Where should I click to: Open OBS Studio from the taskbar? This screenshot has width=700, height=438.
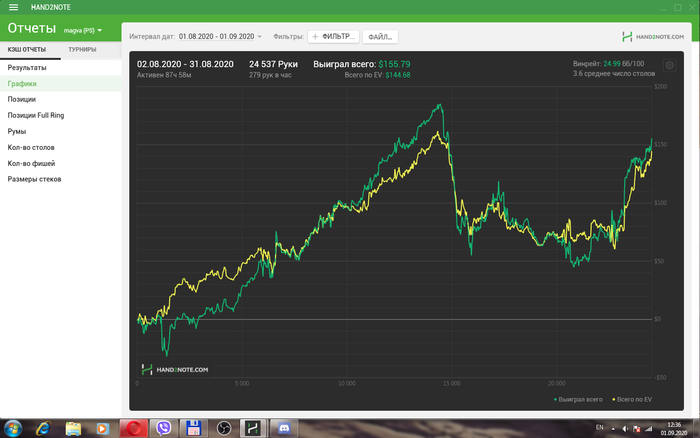pyautogui.click(x=224, y=429)
